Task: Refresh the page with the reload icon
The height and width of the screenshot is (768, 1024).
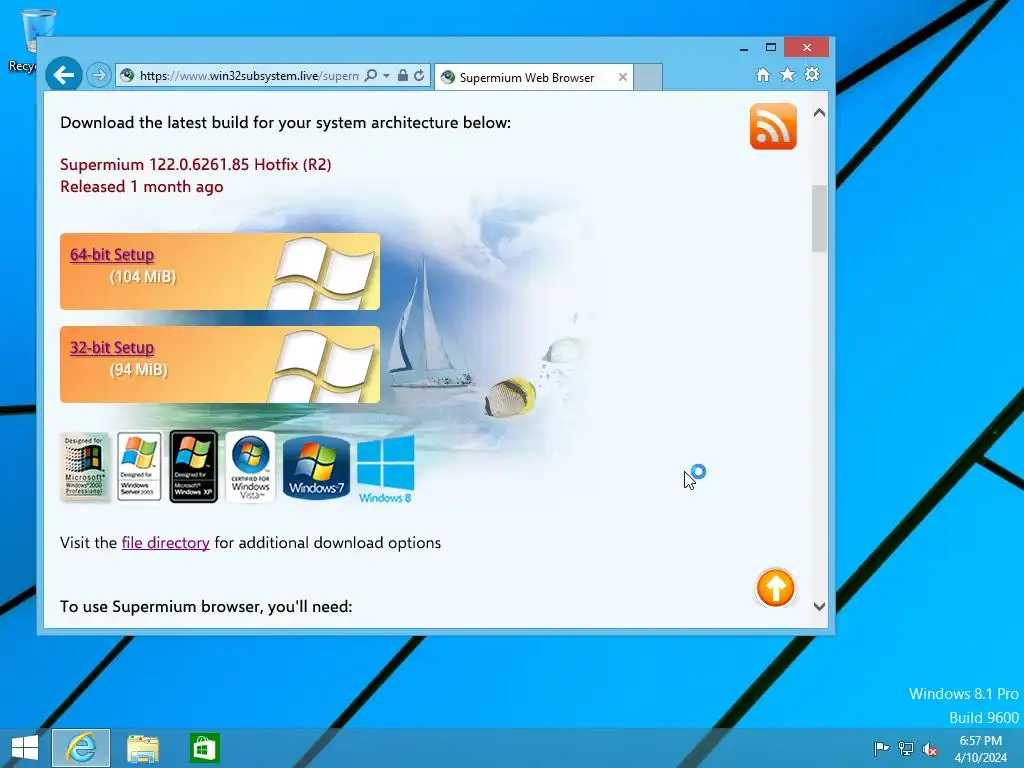Action: pos(419,76)
